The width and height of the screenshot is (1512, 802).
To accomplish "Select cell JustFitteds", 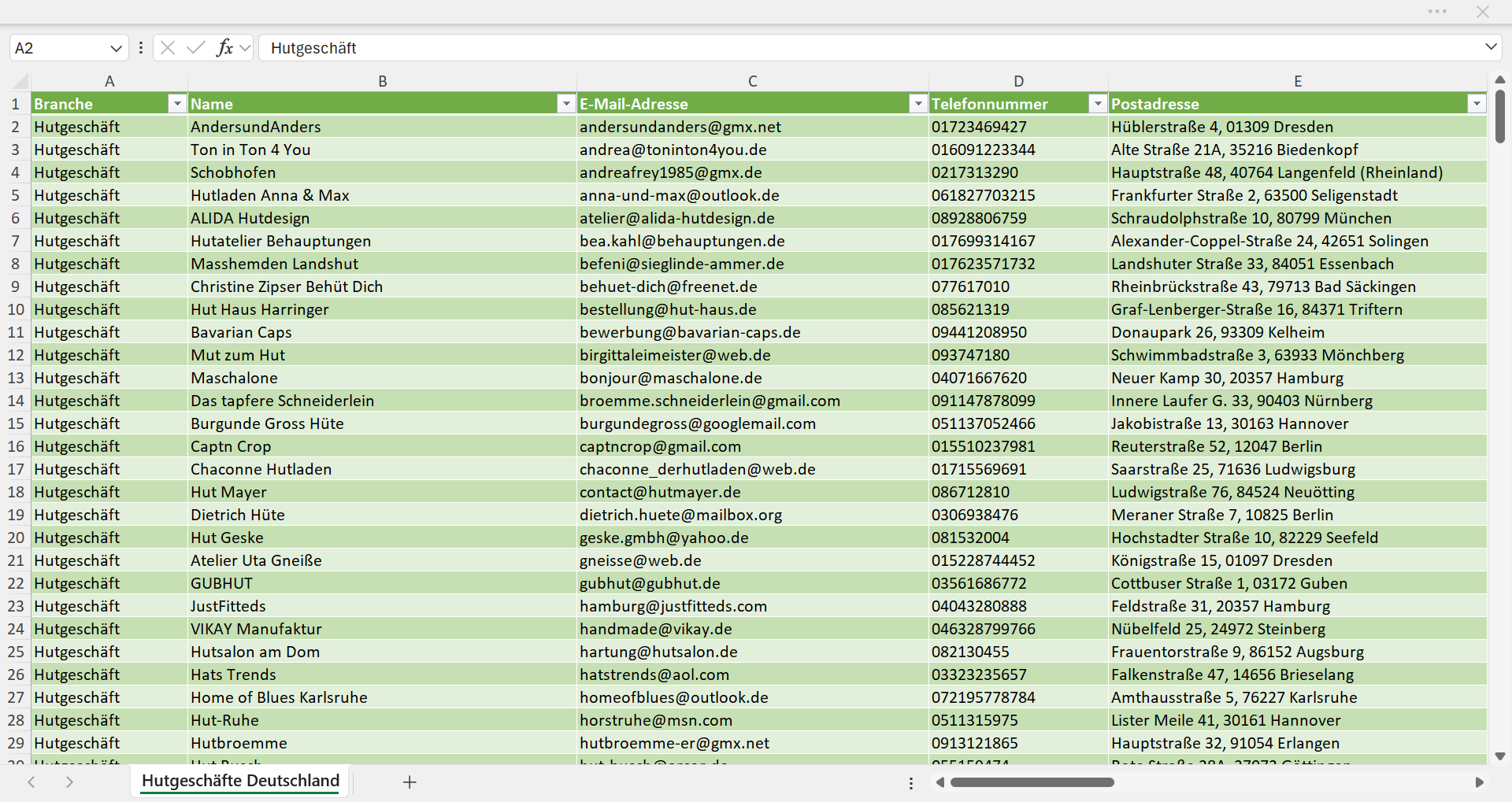I will [382, 606].
